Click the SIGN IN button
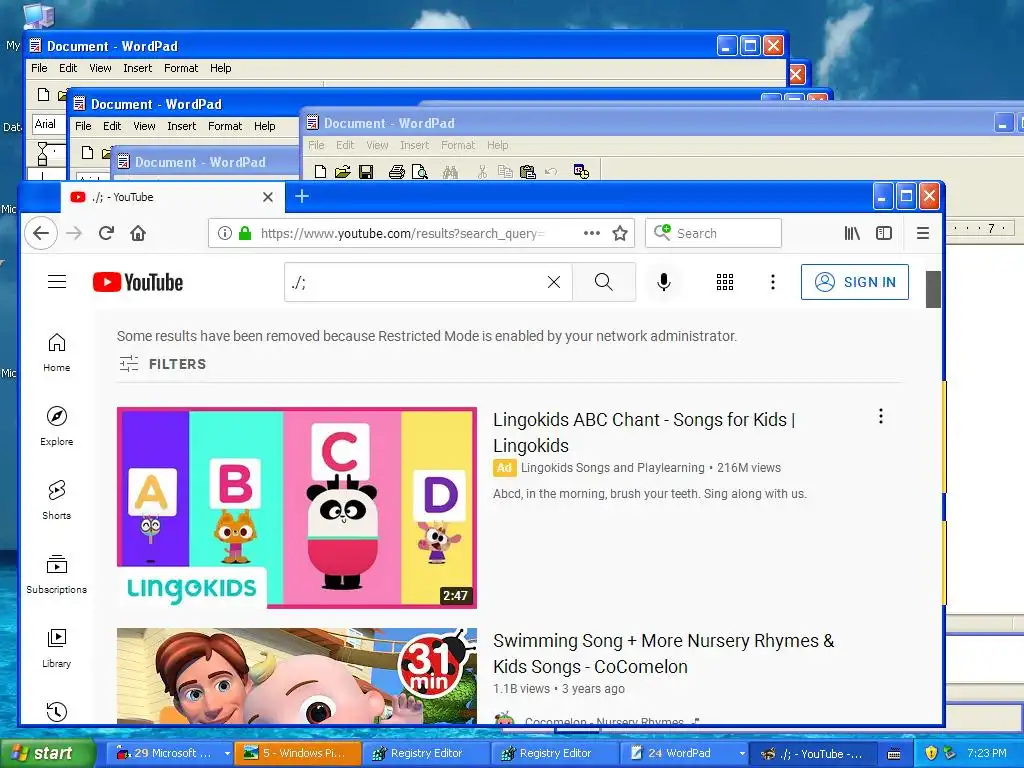This screenshot has height=768, width=1024. click(x=854, y=281)
